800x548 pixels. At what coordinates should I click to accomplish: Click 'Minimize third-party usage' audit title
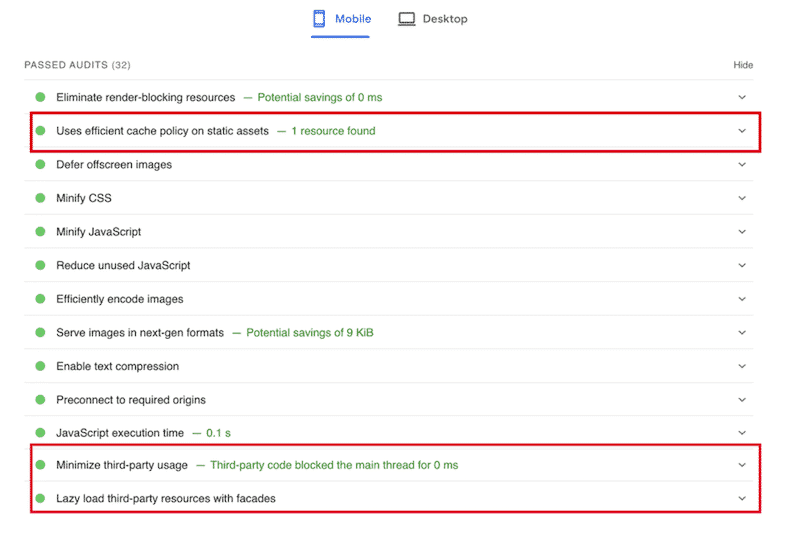(x=122, y=465)
